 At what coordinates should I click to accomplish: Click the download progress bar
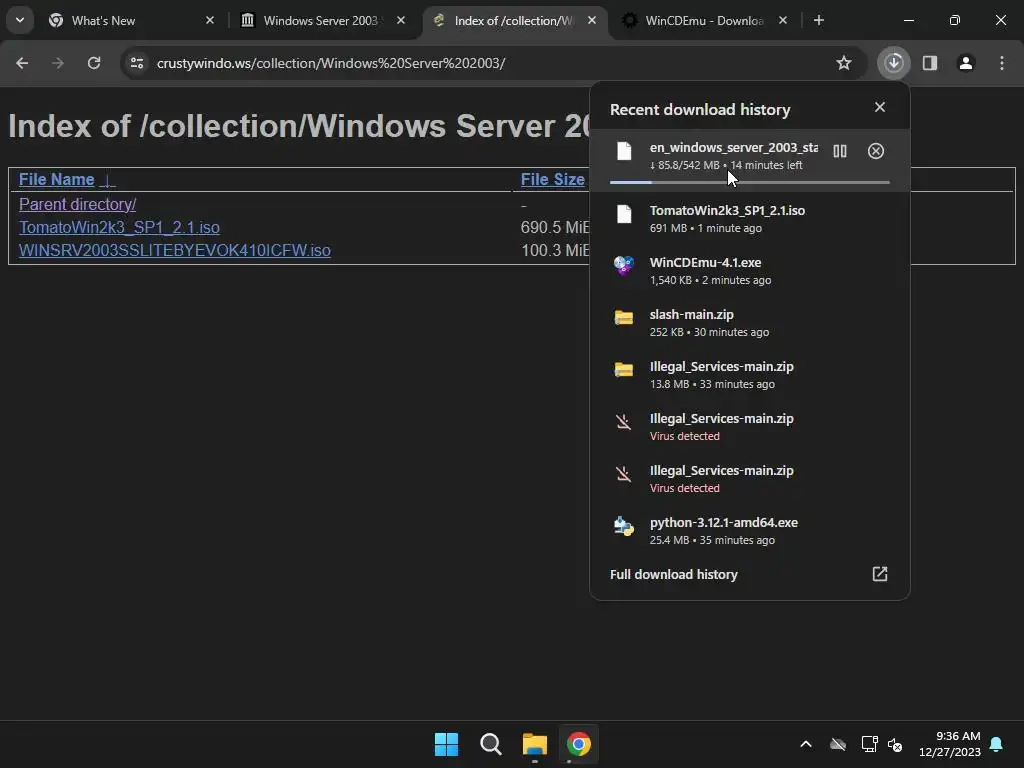750,182
